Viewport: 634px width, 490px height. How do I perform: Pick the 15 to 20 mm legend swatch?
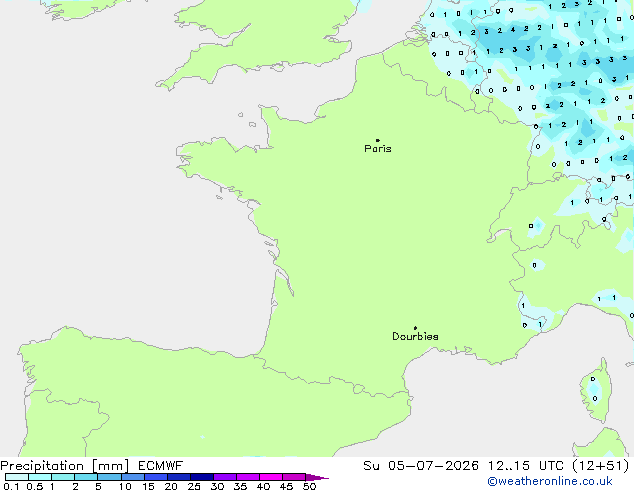pyautogui.click(x=155, y=477)
